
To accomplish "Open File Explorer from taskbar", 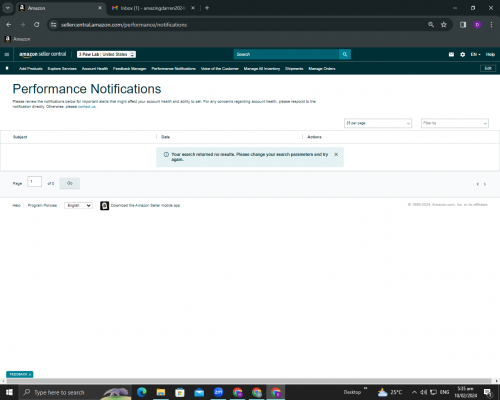I will pyautogui.click(x=161, y=392).
